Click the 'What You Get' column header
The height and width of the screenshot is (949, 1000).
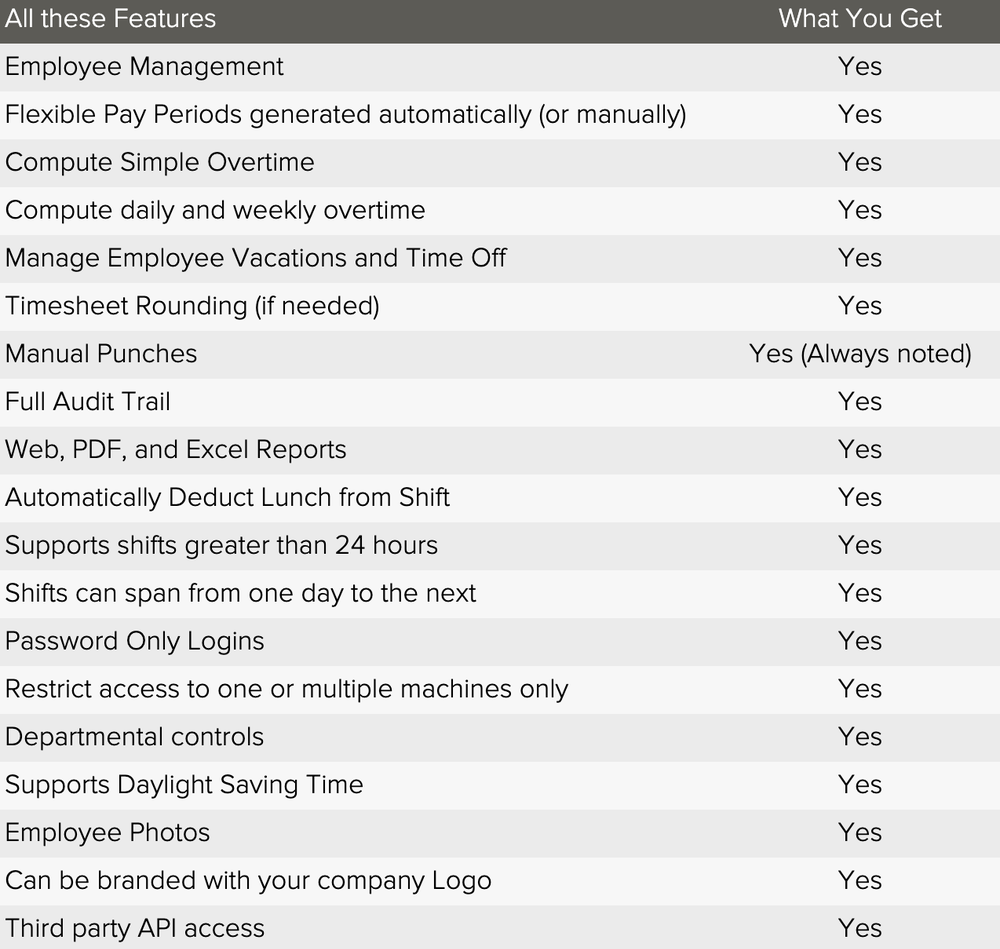point(860,18)
